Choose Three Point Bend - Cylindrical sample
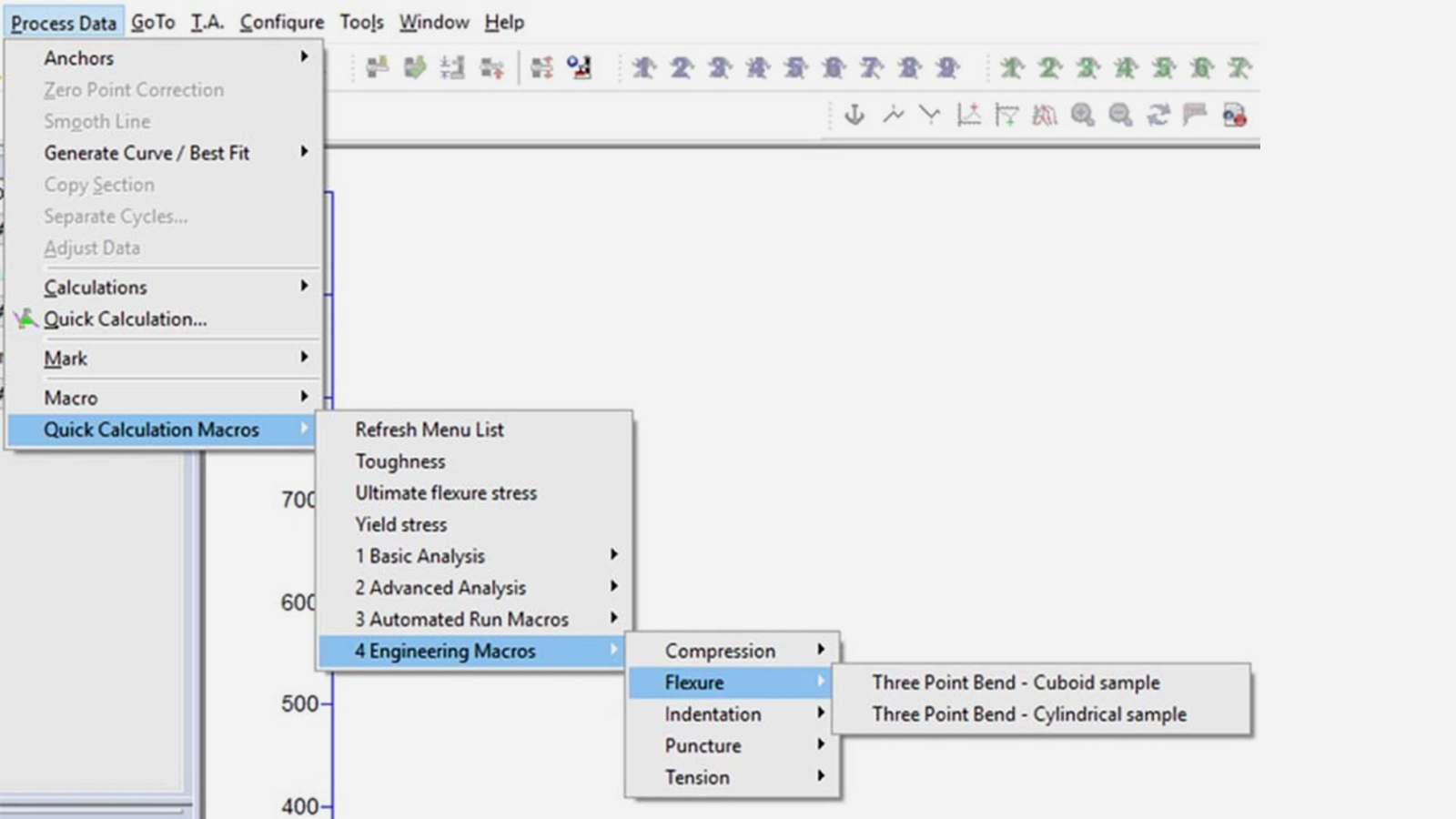Screen dimensions: 1456x819 1029,714
